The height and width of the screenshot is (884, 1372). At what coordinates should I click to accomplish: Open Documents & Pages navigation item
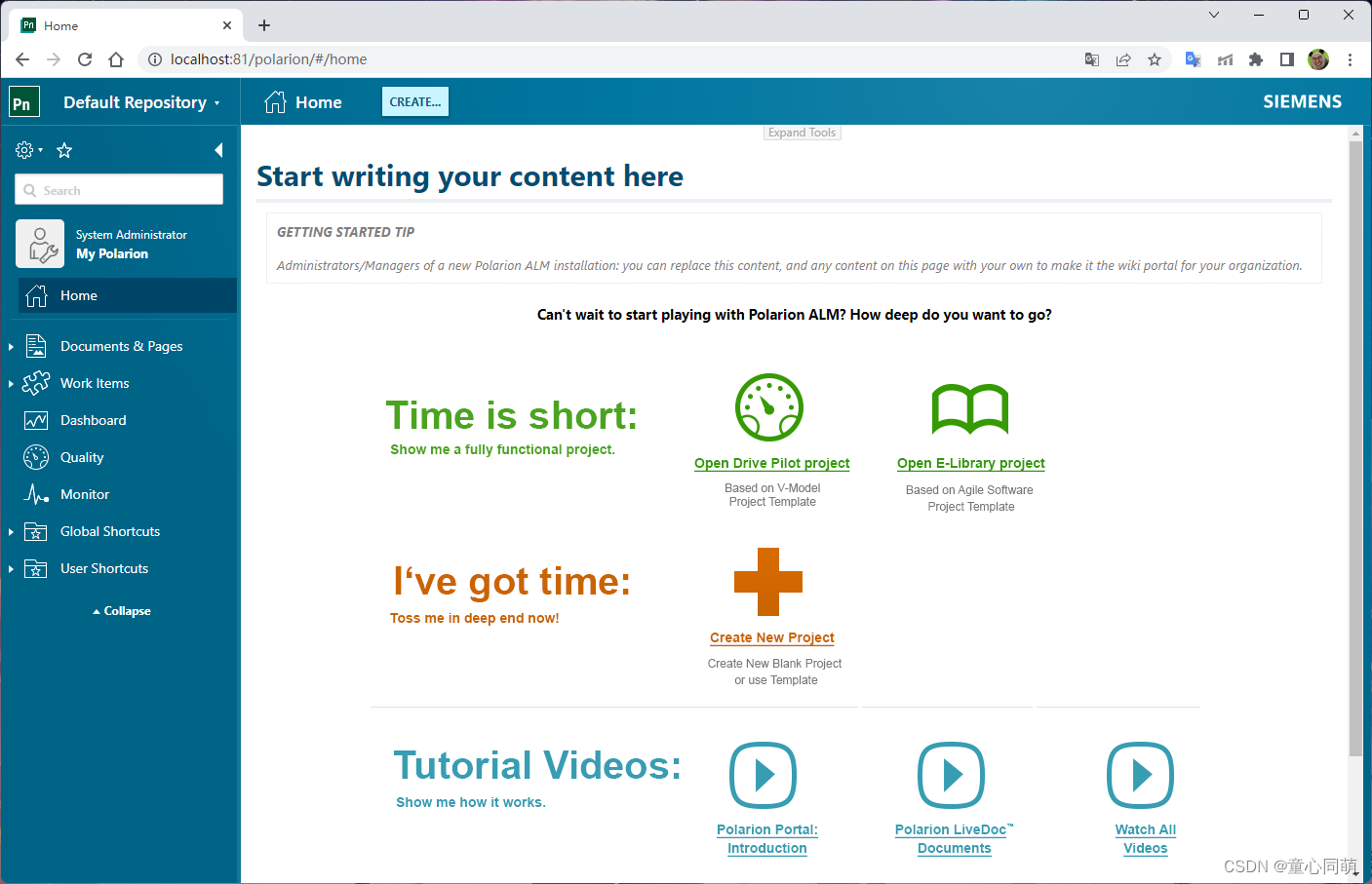(x=121, y=346)
